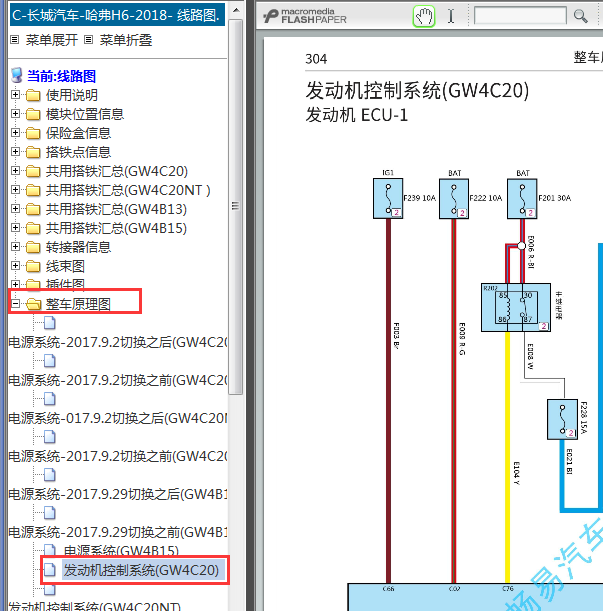Click the folder icon of 使用说明
This screenshot has height=611, width=603.
pos(33,95)
